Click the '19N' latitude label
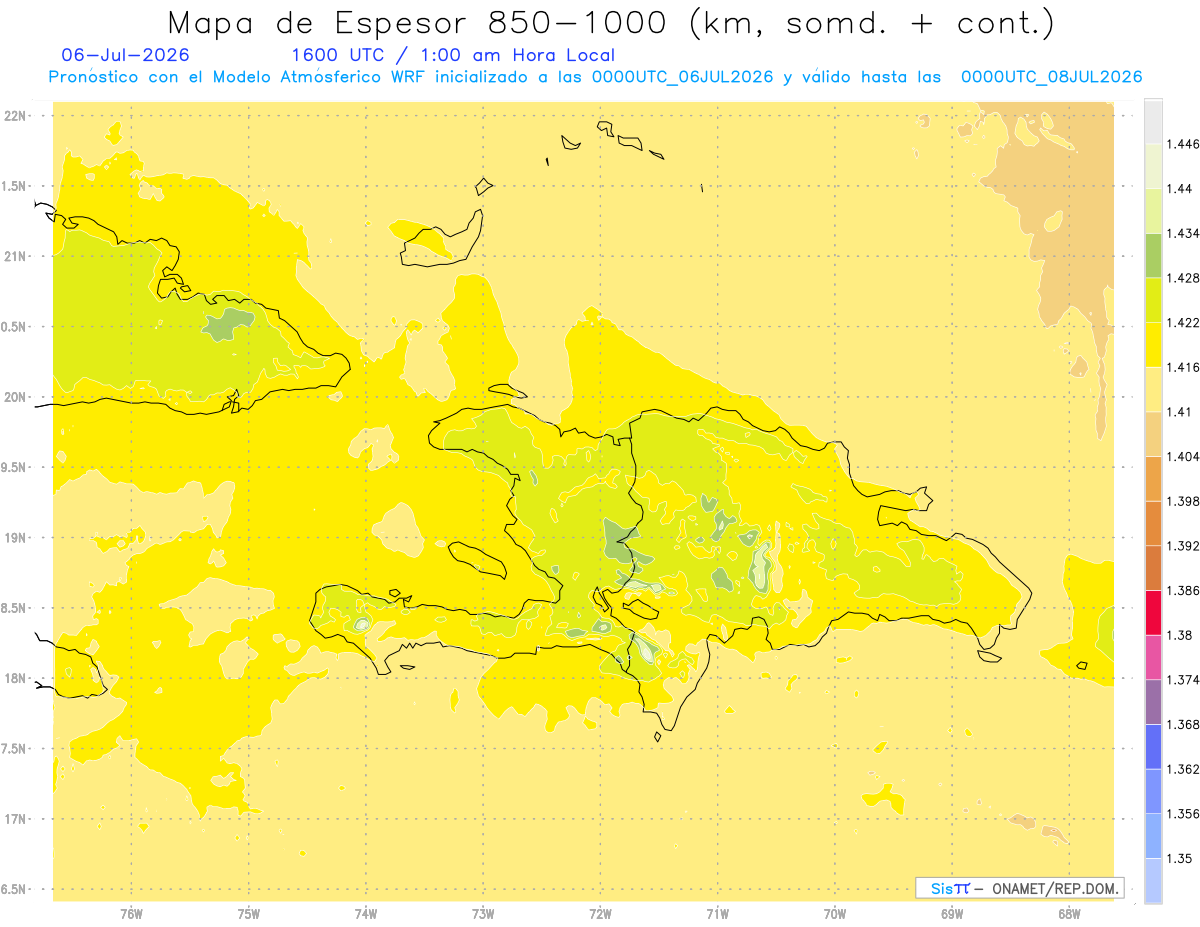Image resolution: width=1200 pixels, height=927 pixels. click(x=17, y=538)
